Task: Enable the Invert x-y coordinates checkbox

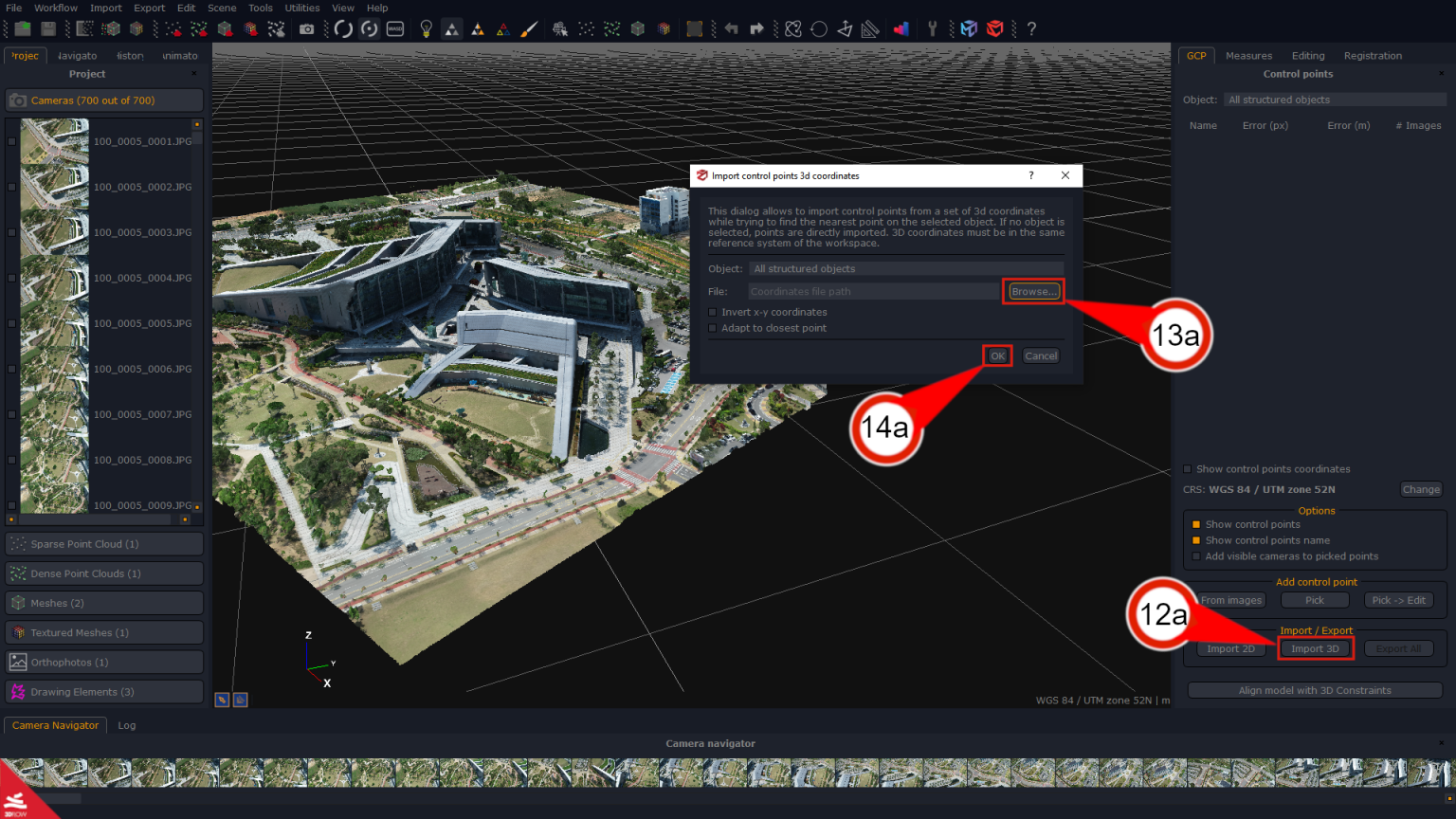Action: (711, 312)
